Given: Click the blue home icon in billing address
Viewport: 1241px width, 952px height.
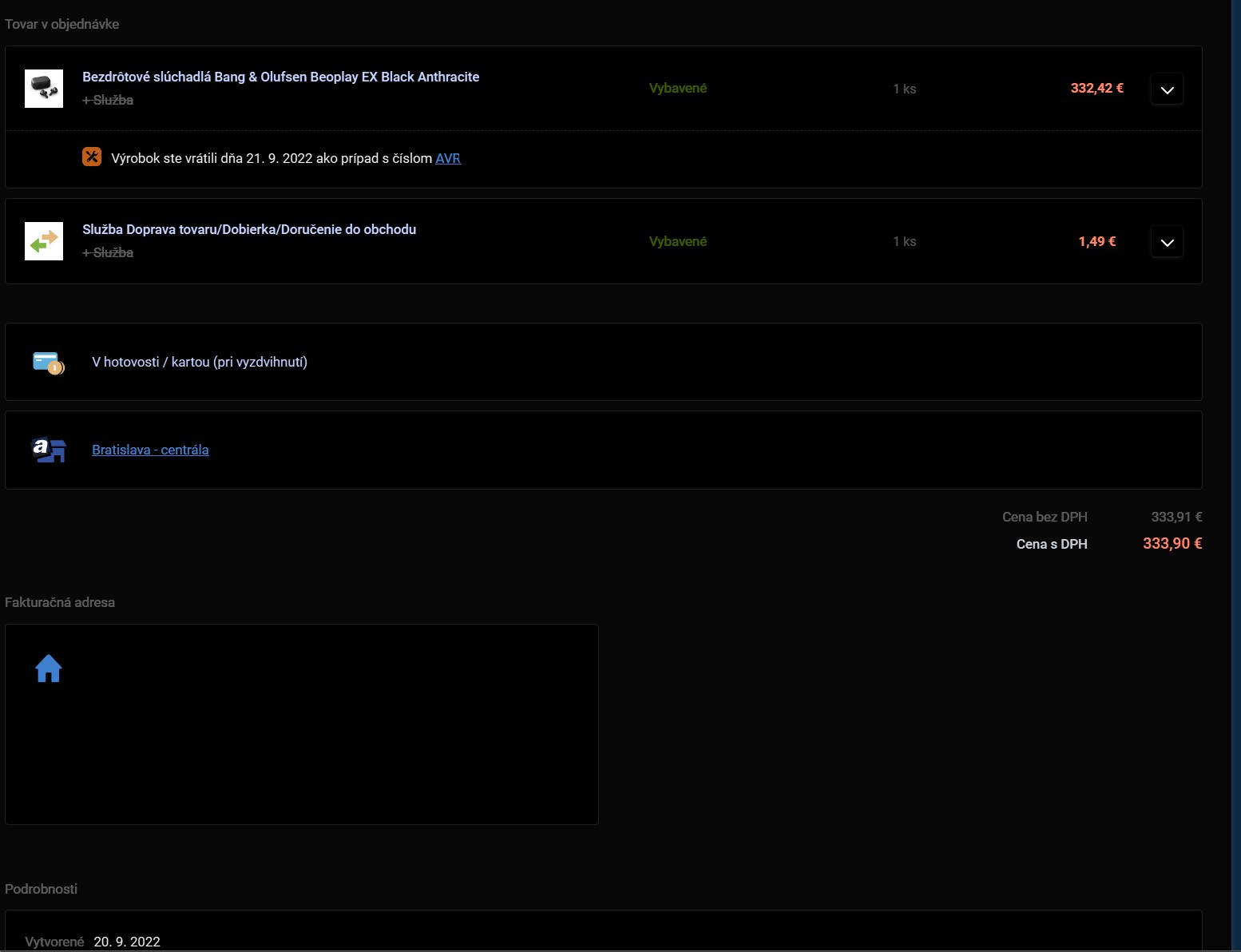Looking at the screenshot, I should pyautogui.click(x=49, y=668).
